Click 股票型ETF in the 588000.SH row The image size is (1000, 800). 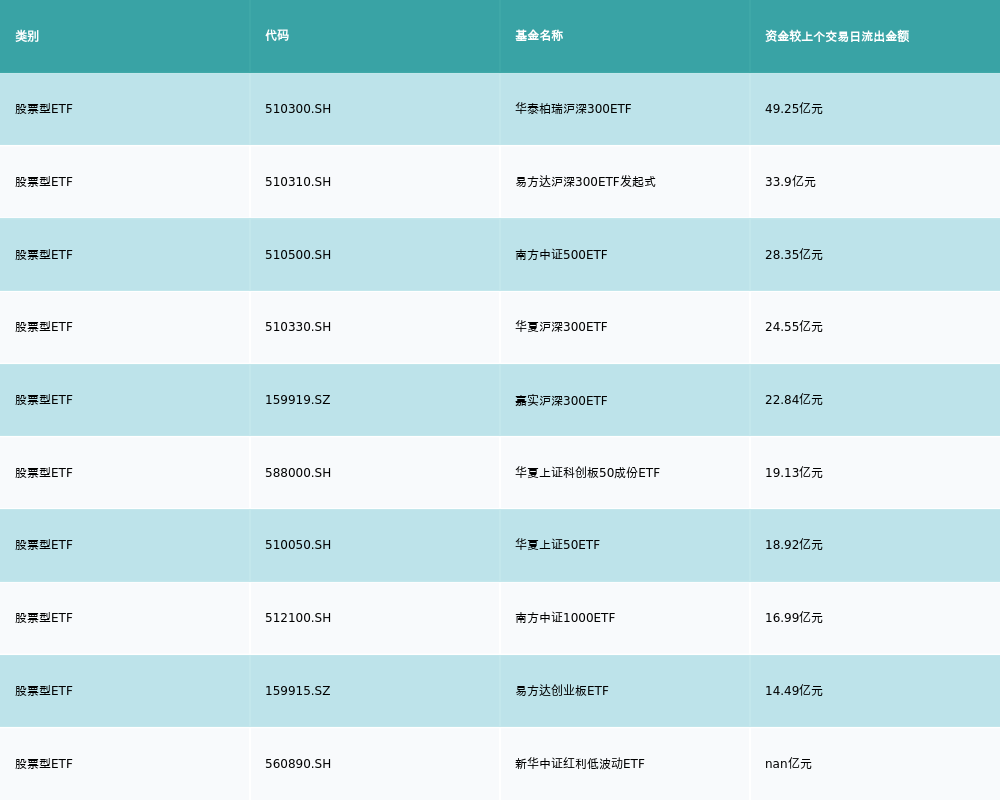click(44, 473)
